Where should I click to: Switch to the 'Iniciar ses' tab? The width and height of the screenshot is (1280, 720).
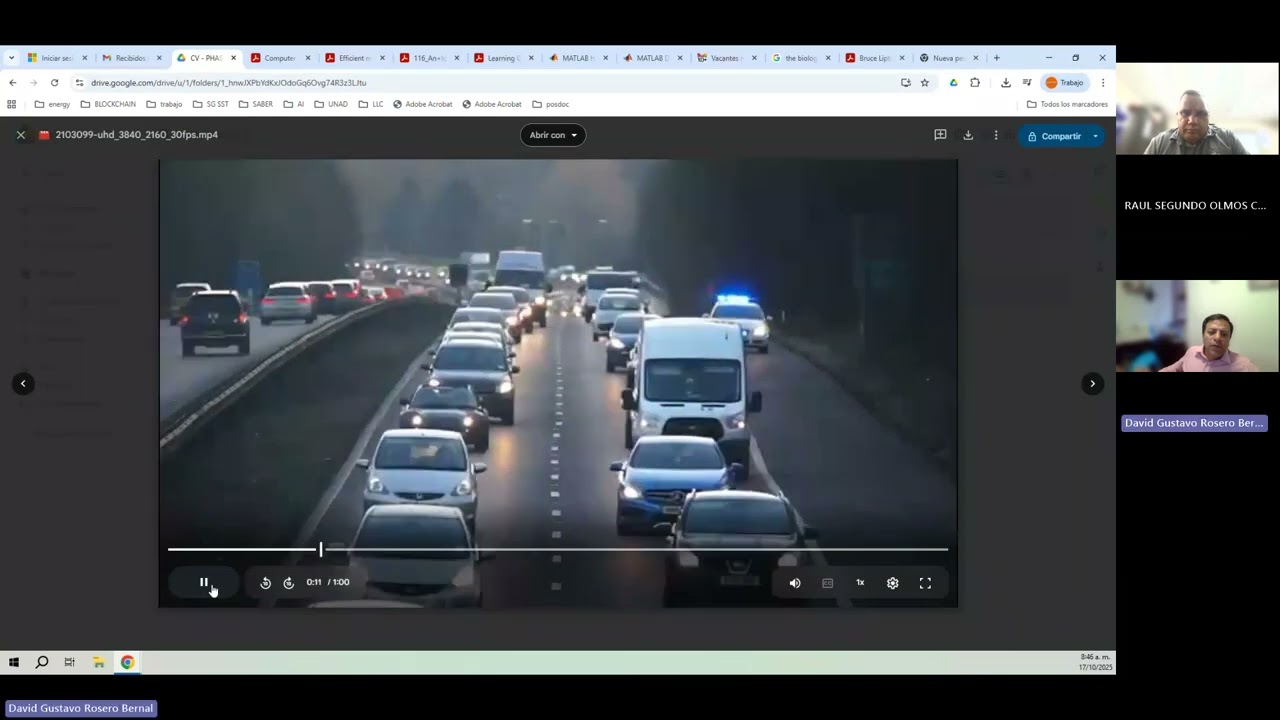pos(57,58)
